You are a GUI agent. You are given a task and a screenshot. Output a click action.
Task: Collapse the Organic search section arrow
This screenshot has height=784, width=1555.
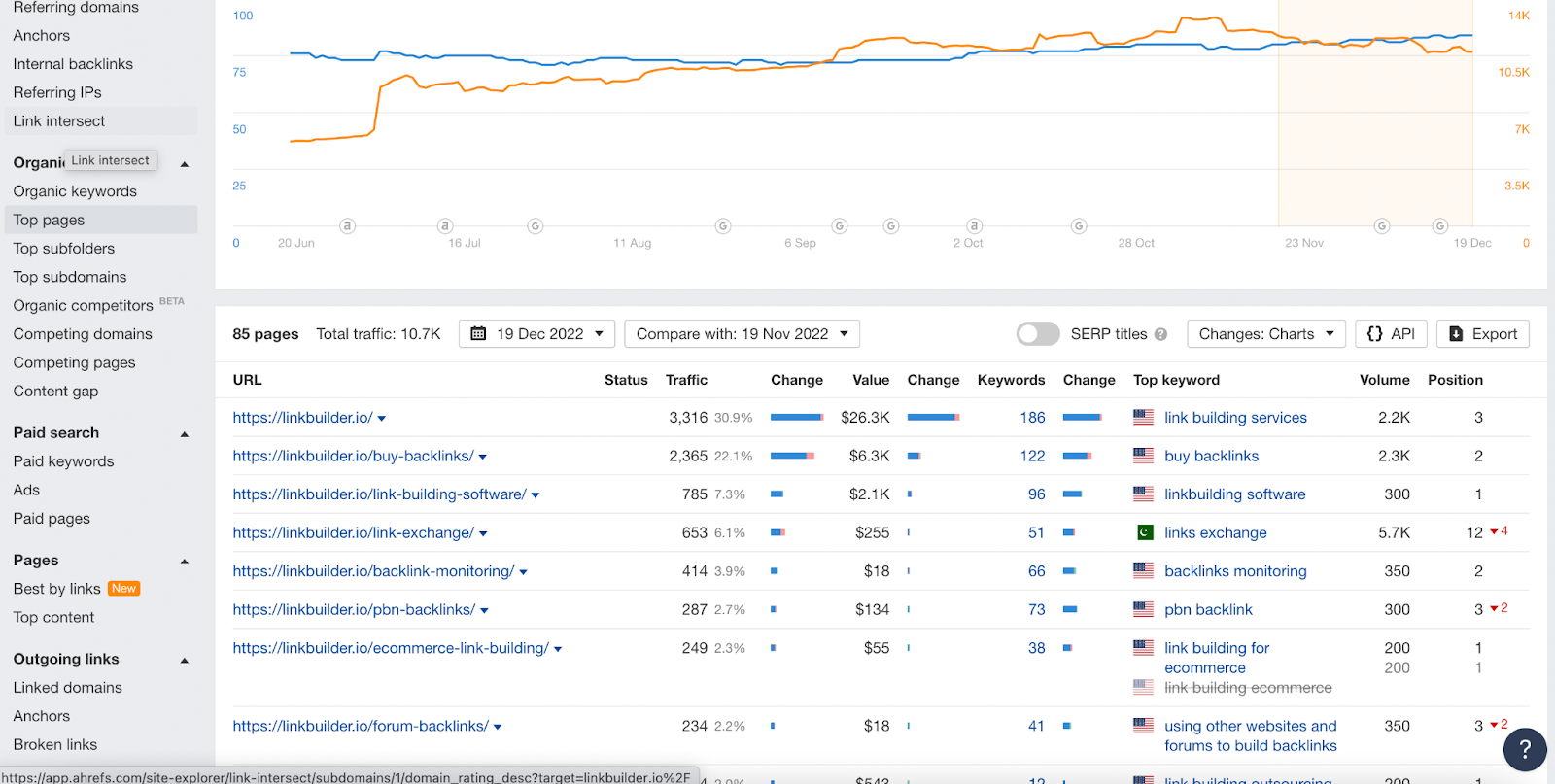click(x=185, y=164)
